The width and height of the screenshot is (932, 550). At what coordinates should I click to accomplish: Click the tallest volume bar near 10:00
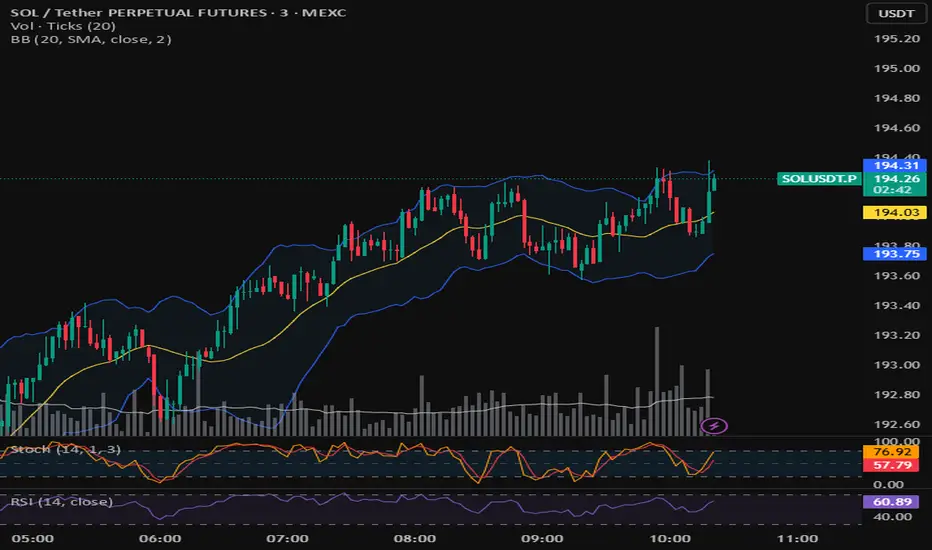pos(657,381)
